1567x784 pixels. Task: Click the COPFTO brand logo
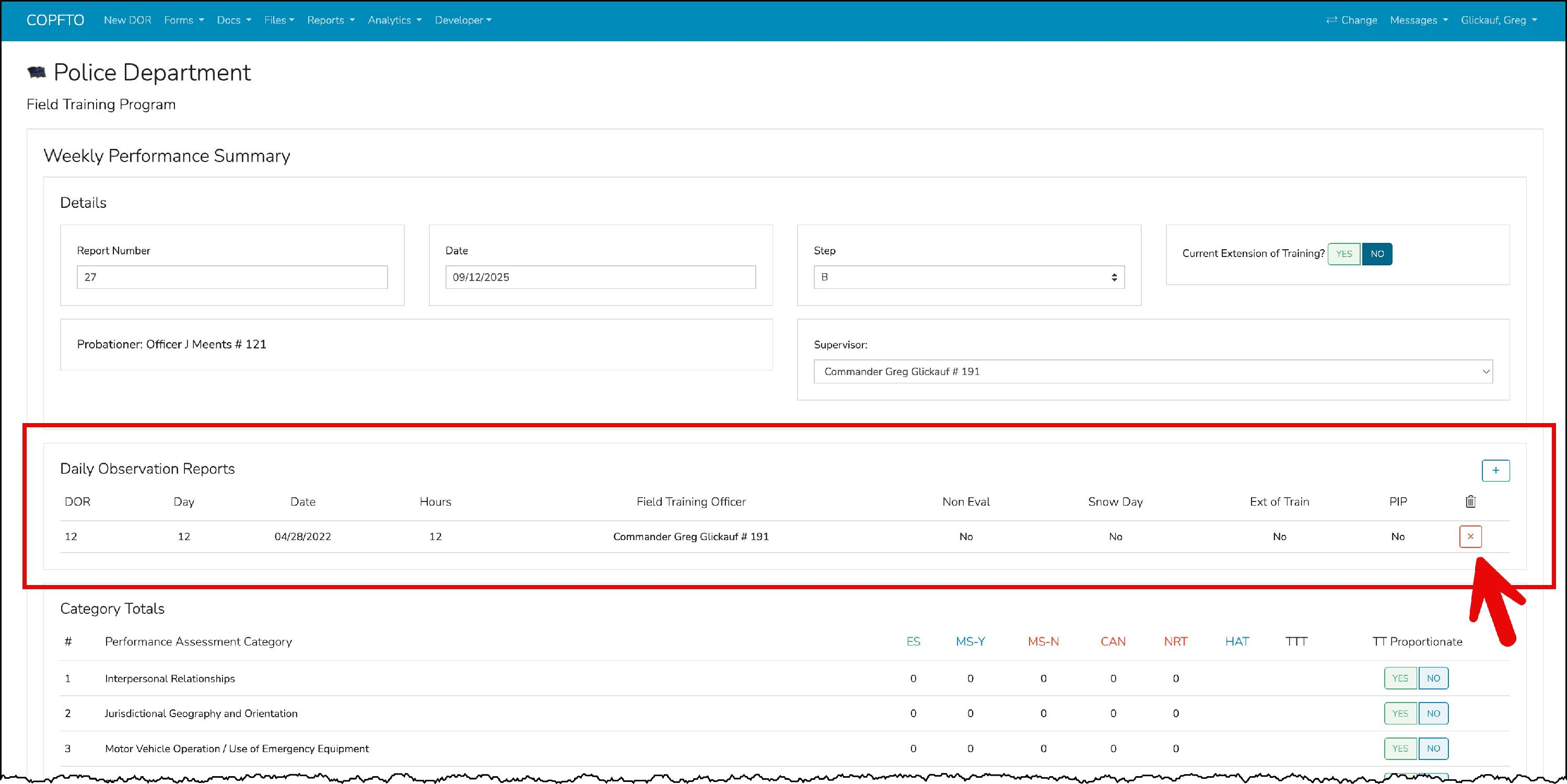point(55,20)
